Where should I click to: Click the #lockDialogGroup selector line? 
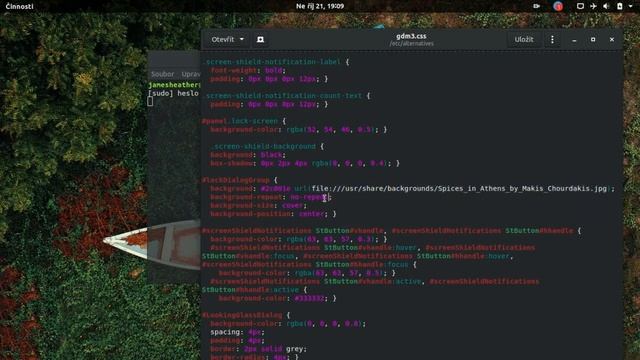pos(240,180)
